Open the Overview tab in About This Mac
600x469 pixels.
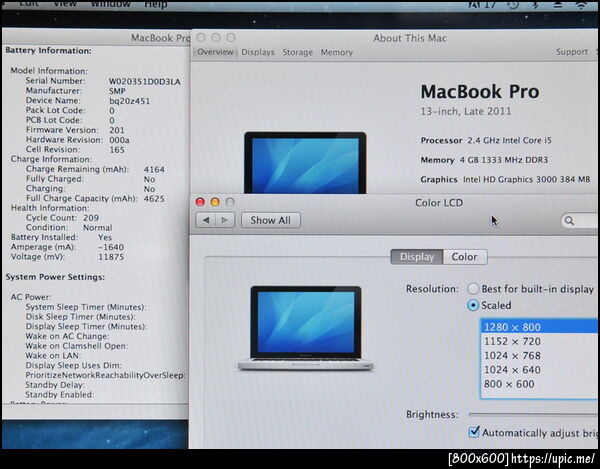(x=215, y=52)
